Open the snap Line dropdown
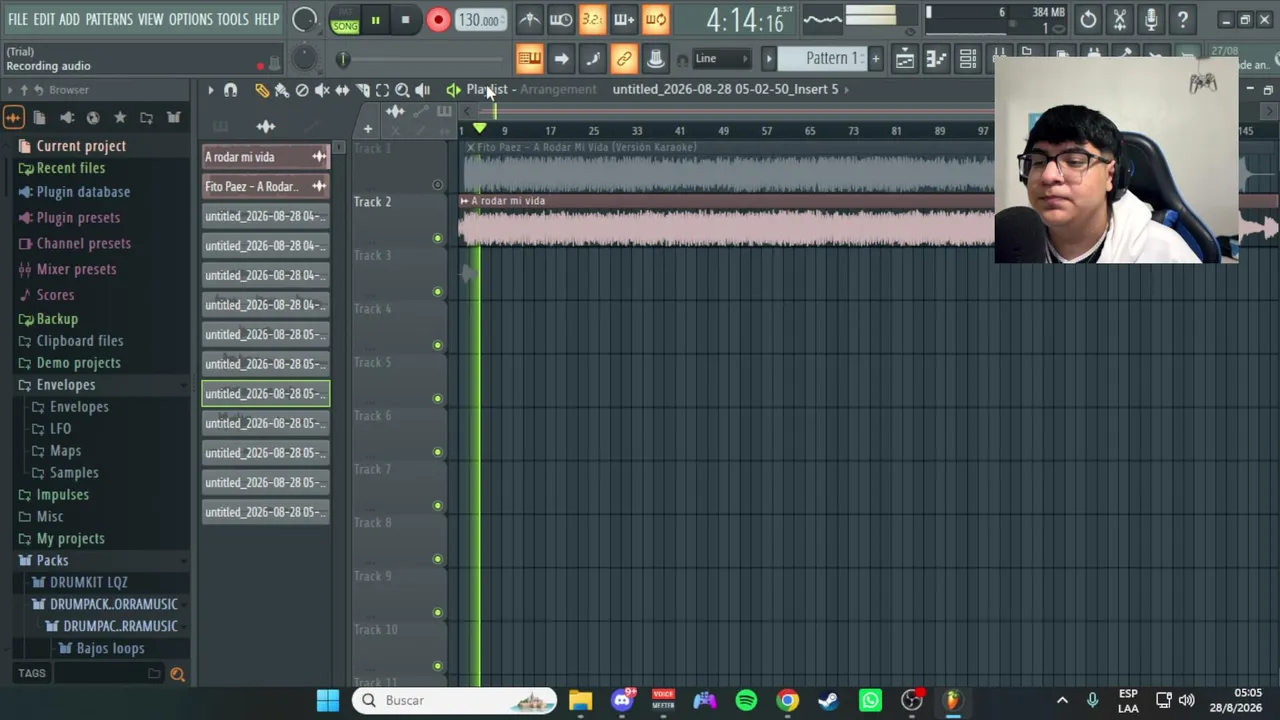1280x720 pixels. tap(720, 59)
